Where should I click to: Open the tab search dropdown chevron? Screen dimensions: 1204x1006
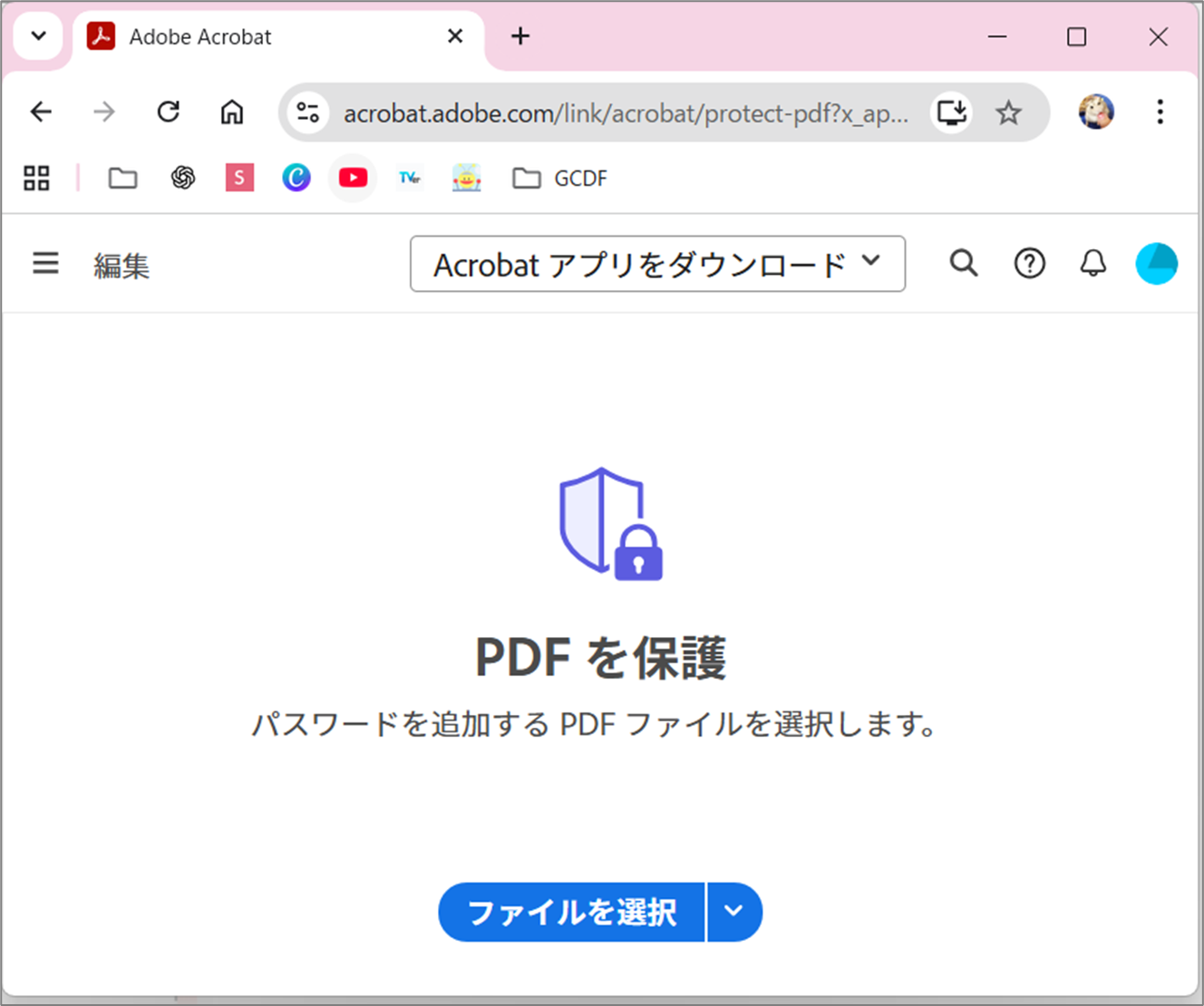pos(38,36)
